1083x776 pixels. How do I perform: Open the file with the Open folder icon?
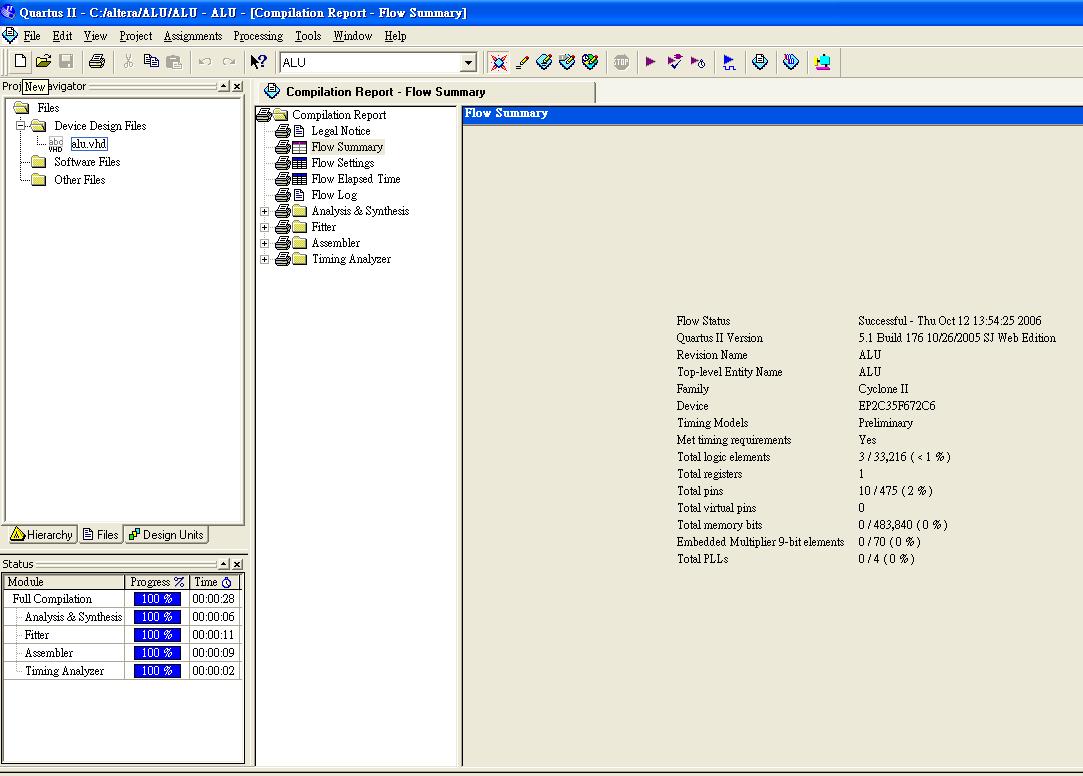click(43, 62)
